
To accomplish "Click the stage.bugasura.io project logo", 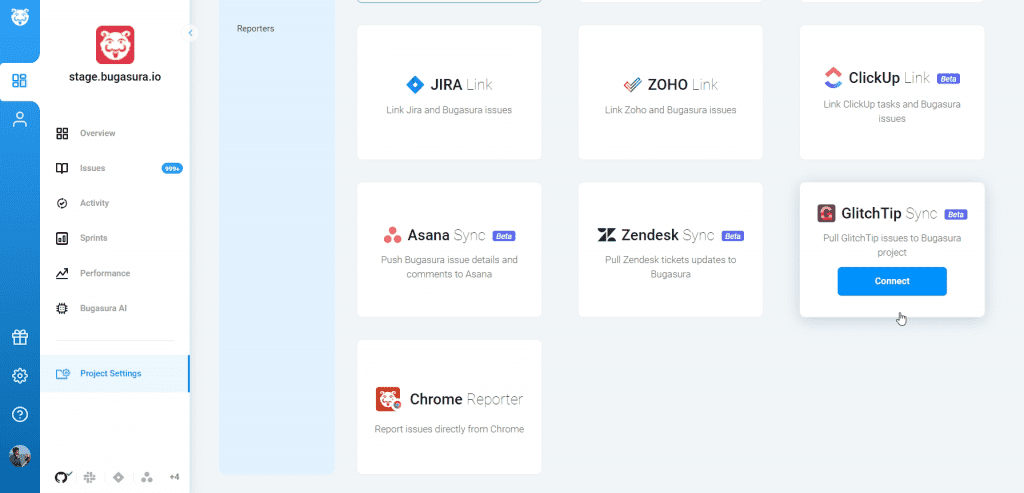I will point(115,45).
